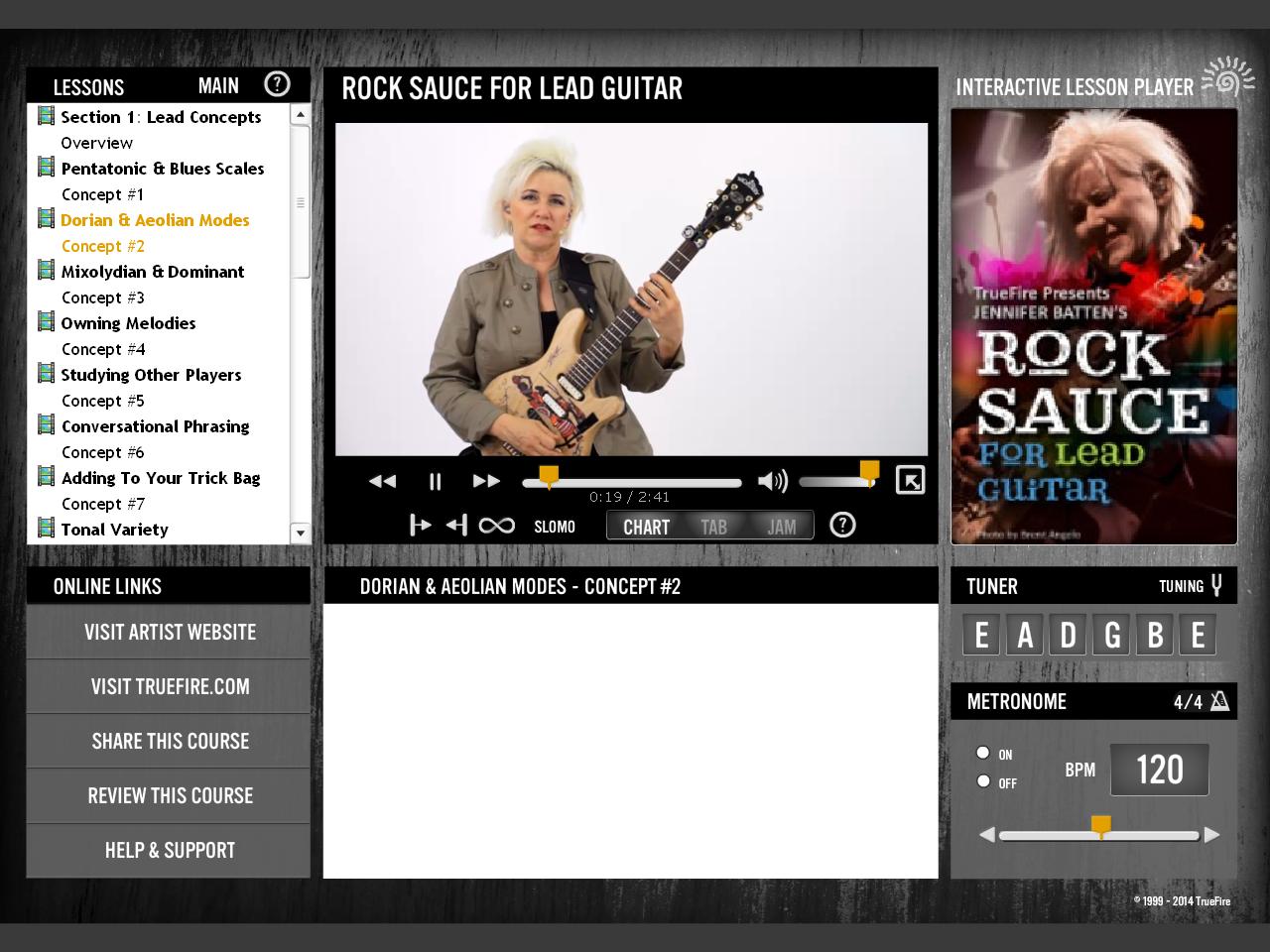This screenshot has height=952, width=1270.
Task: Click the lessons list scrollbar thumb
Action: click(300, 202)
